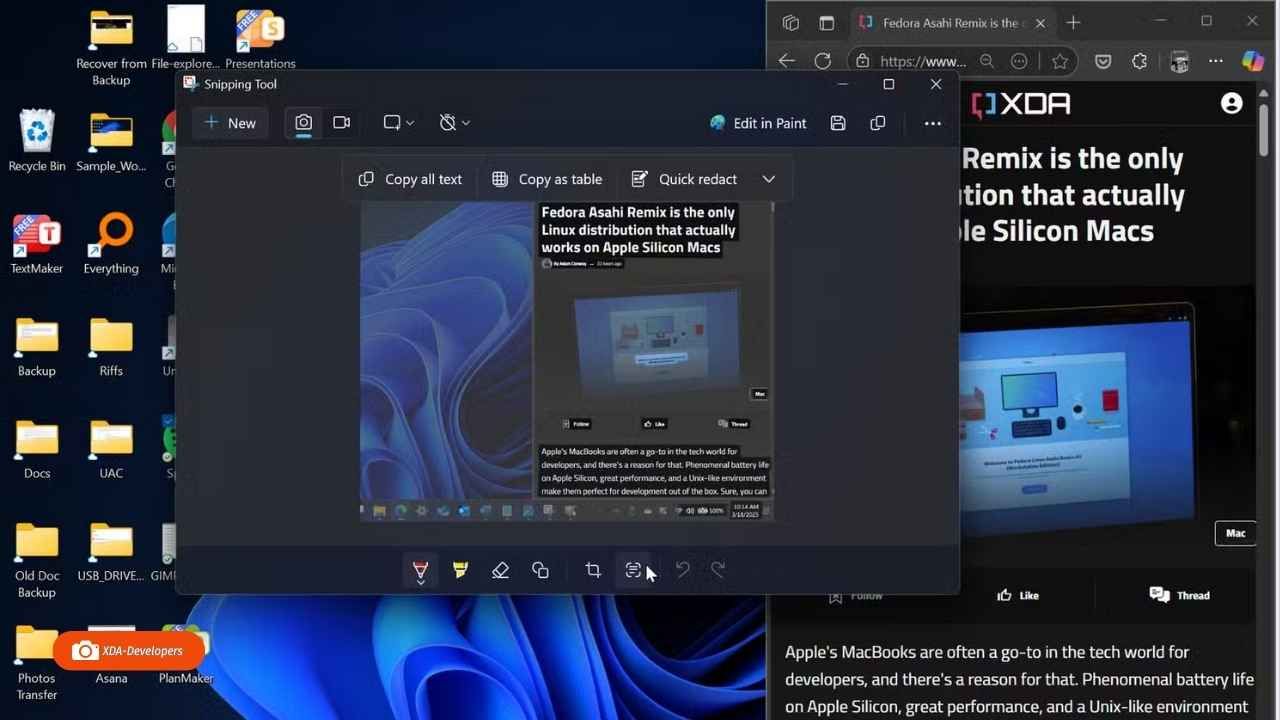Screen dimensions: 1280x720
Task: Copy the snip to clipboard
Action: (x=877, y=122)
